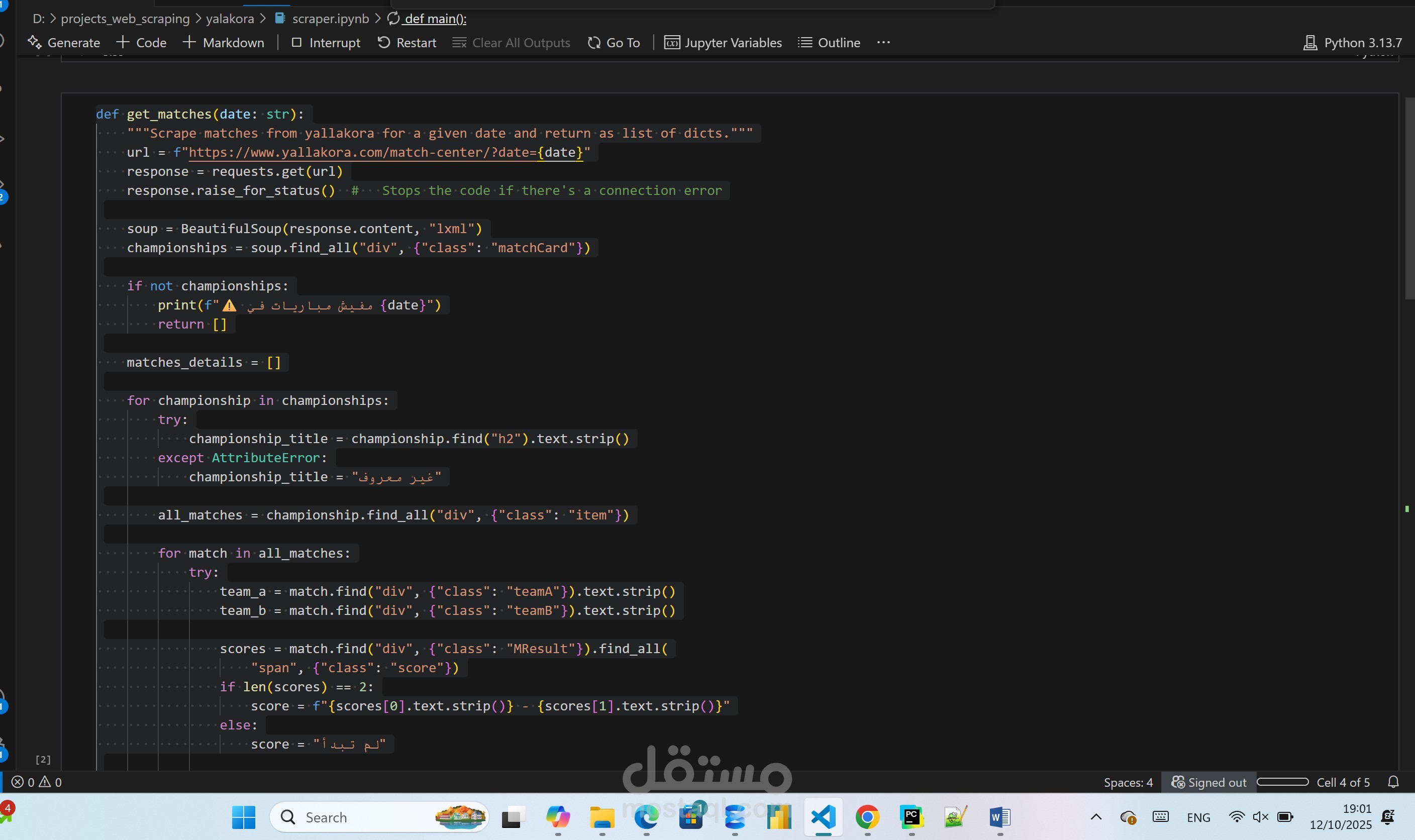This screenshot has width=1415, height=840.
Task: Open more toolbar actions ellipsis
Action: tap(883, 43)
